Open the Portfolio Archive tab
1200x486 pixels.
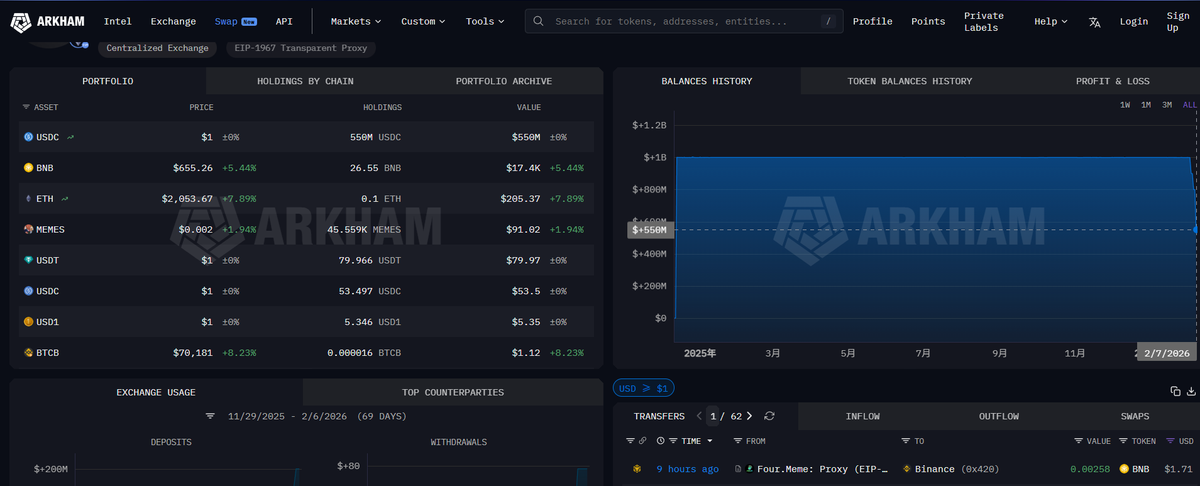point(504,81)
